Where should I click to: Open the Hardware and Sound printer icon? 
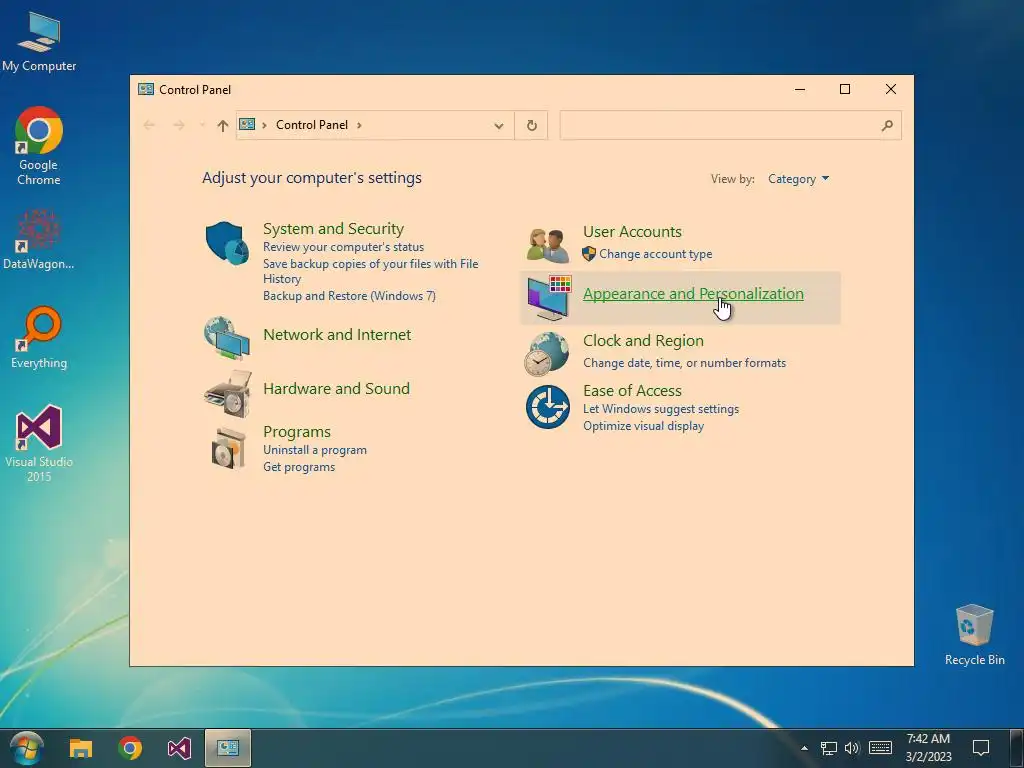[228, 394]
